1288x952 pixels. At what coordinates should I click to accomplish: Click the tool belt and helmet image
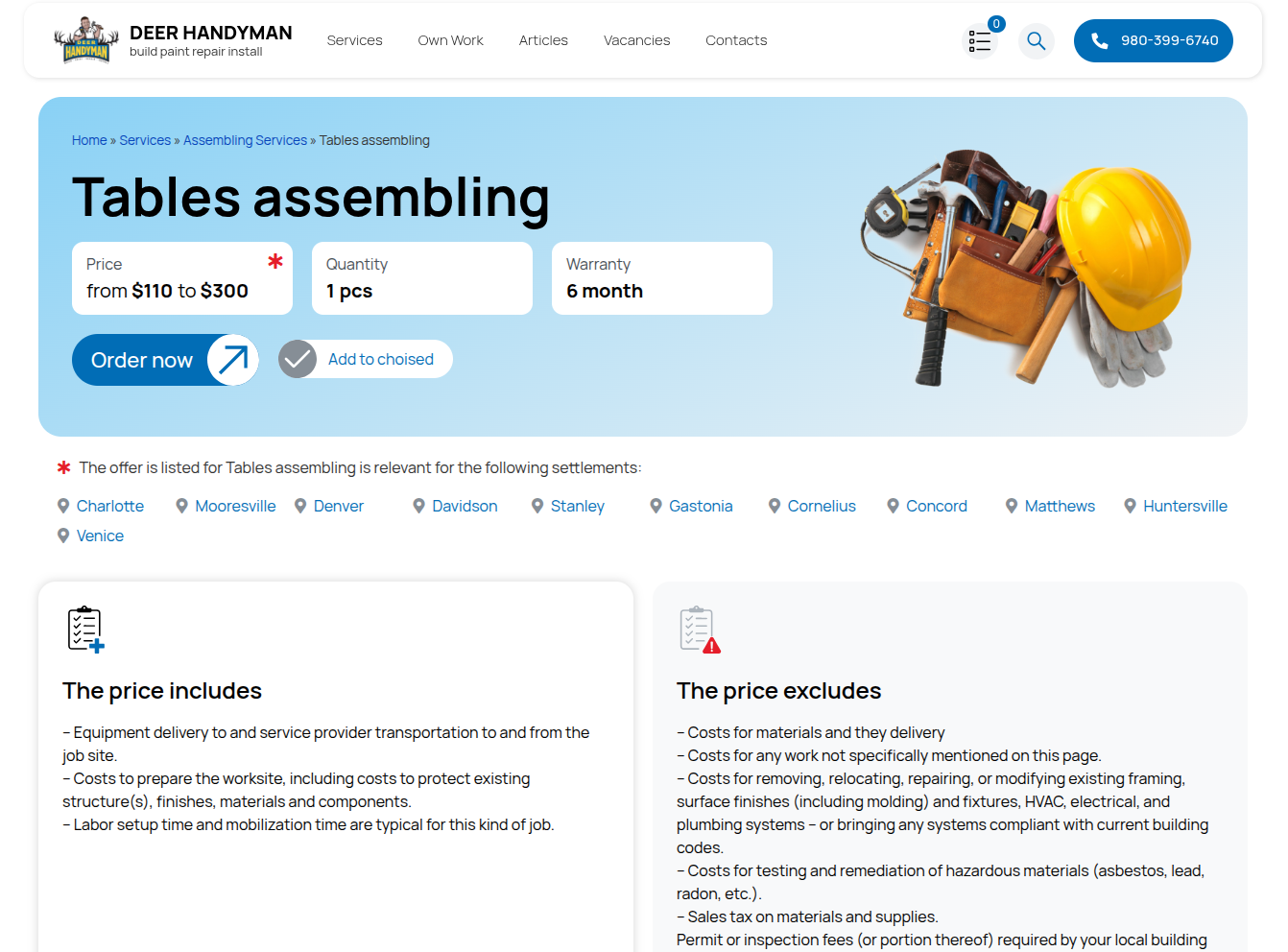[x=1025, y=267]
